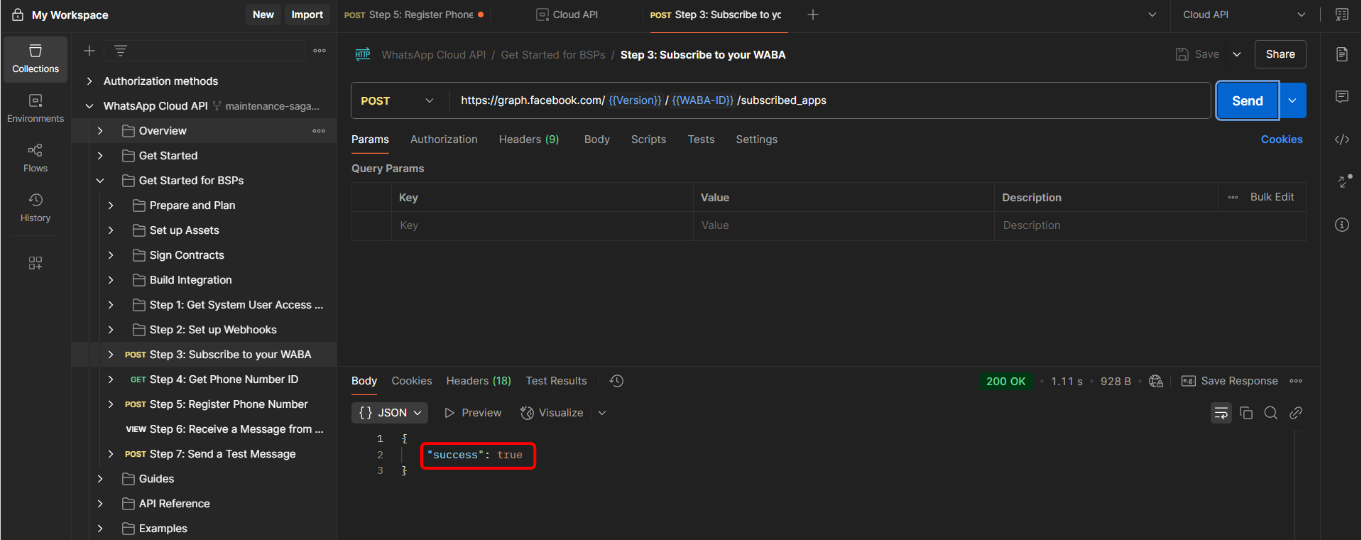Open the Flows section in the sidebar
The image size is (1361, 540).
(35, 157)
